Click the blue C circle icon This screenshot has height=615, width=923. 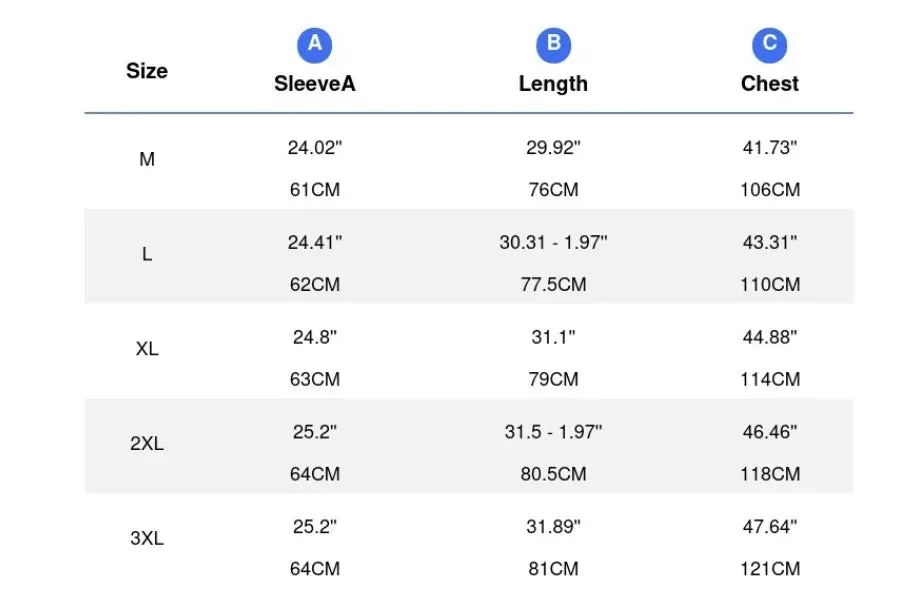pyautogui.click(x=769, y=45)
